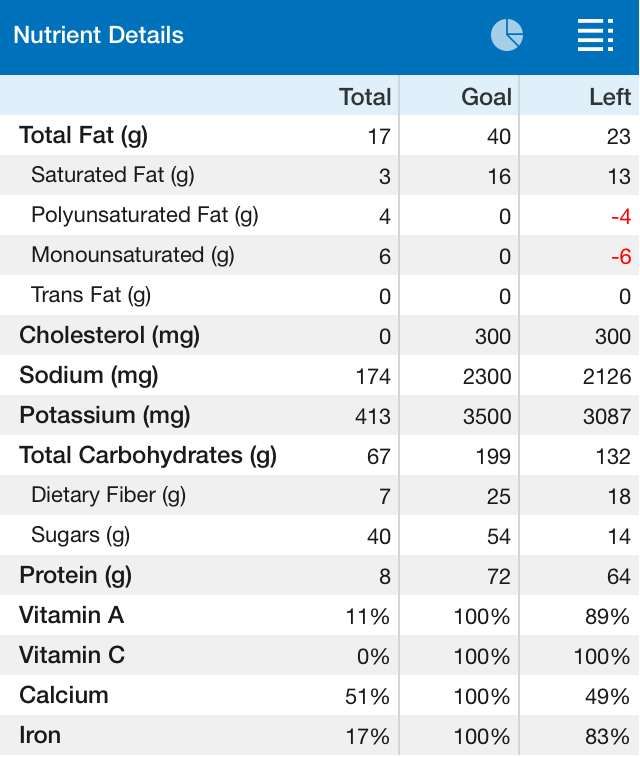Tap the Iron row label
Screen dimensions: 640x757
tap(40, 735)
